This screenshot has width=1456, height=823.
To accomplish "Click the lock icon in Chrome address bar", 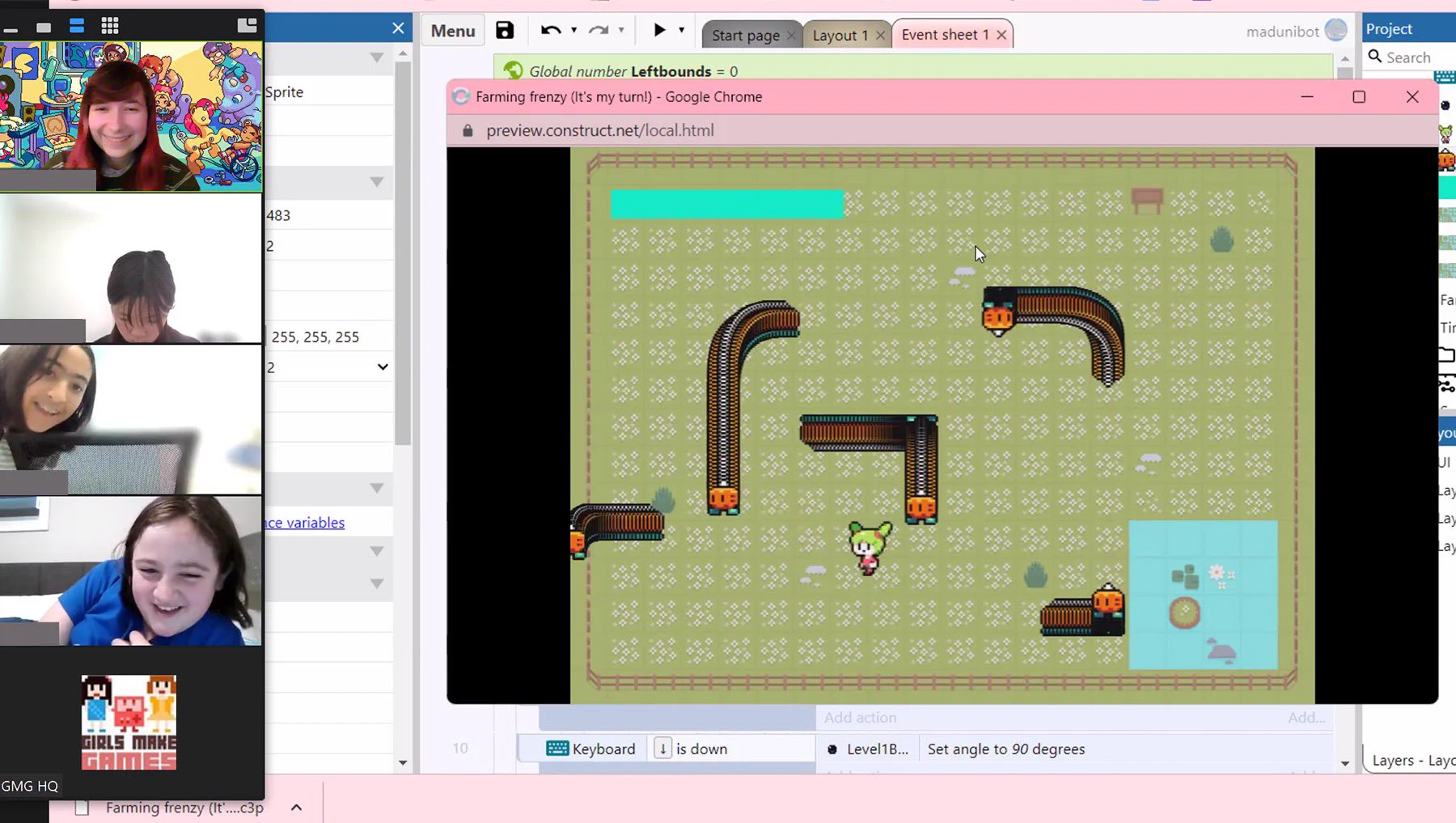I will (x=468, y=130).
